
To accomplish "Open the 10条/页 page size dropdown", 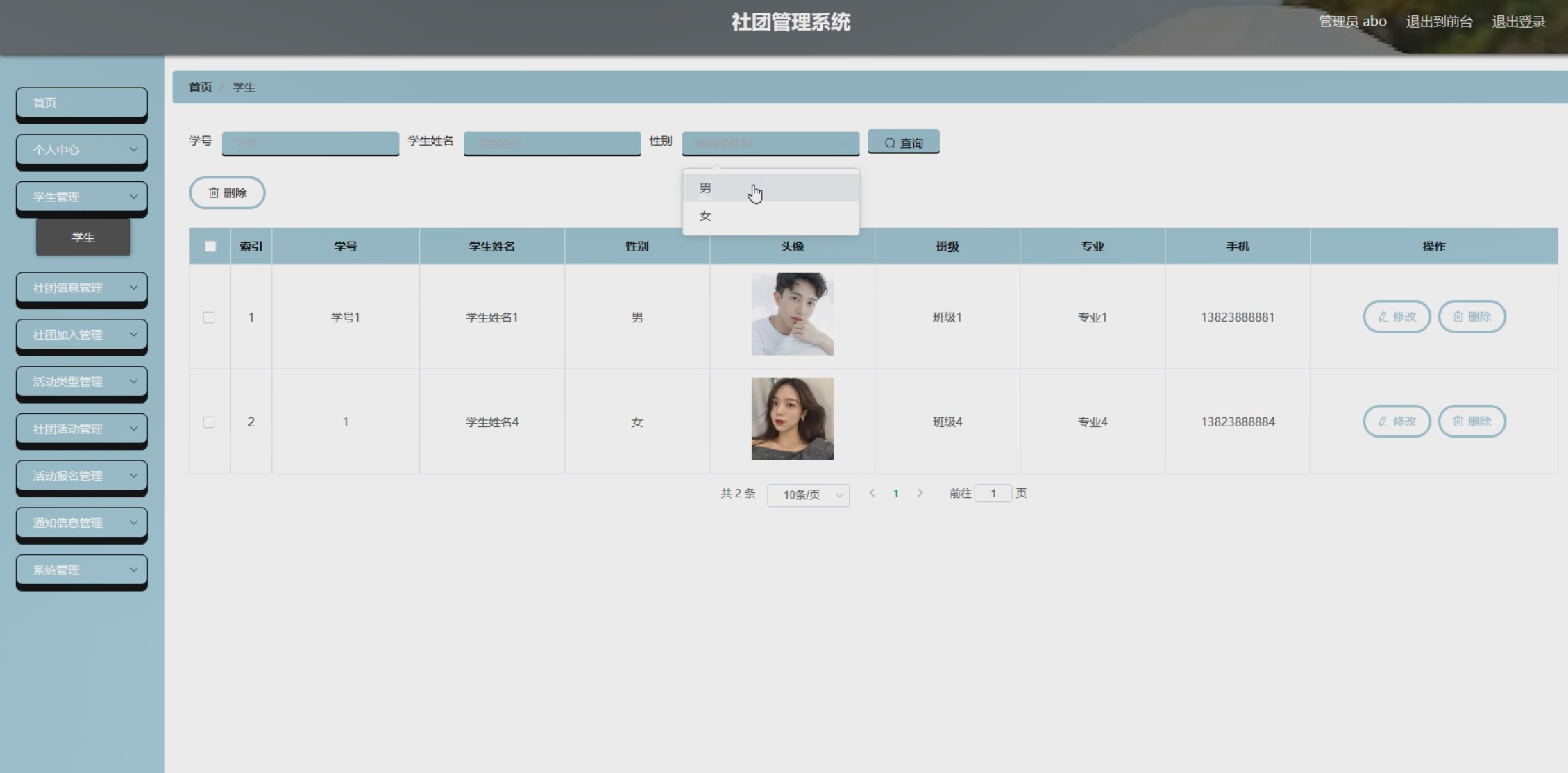I will 808,494.
